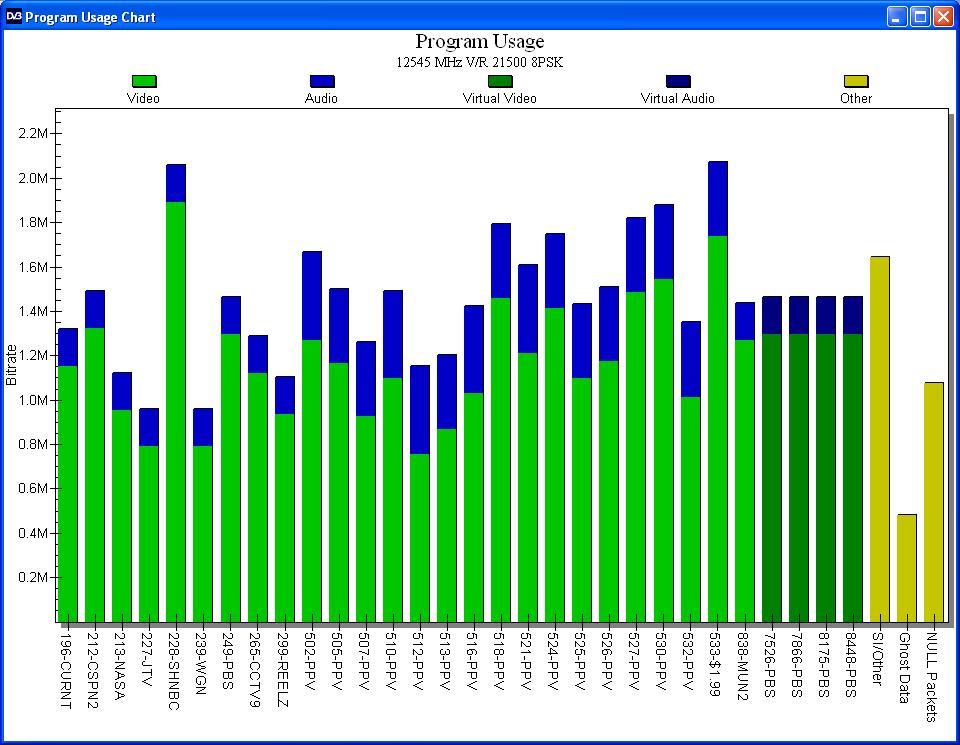Minimize the Program Usage Chart window

pyautogui.click(x=897, y=17)
